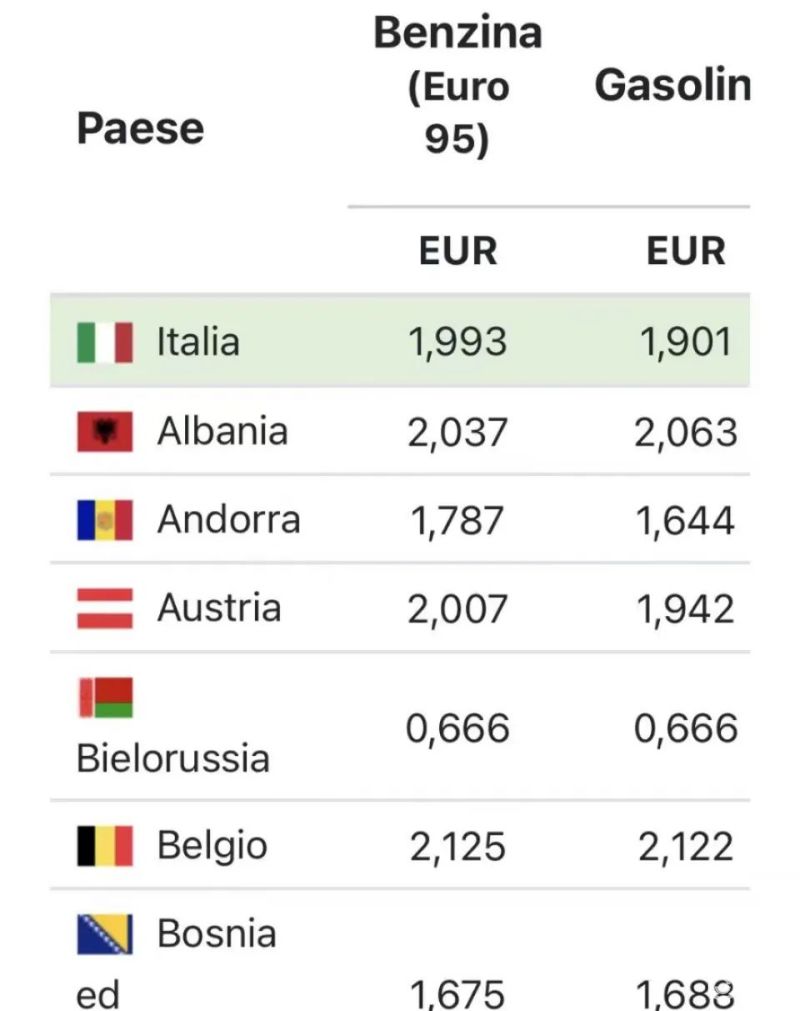
Task: Click Andorra's gasolio price 1,644
Action: point(686,521)
